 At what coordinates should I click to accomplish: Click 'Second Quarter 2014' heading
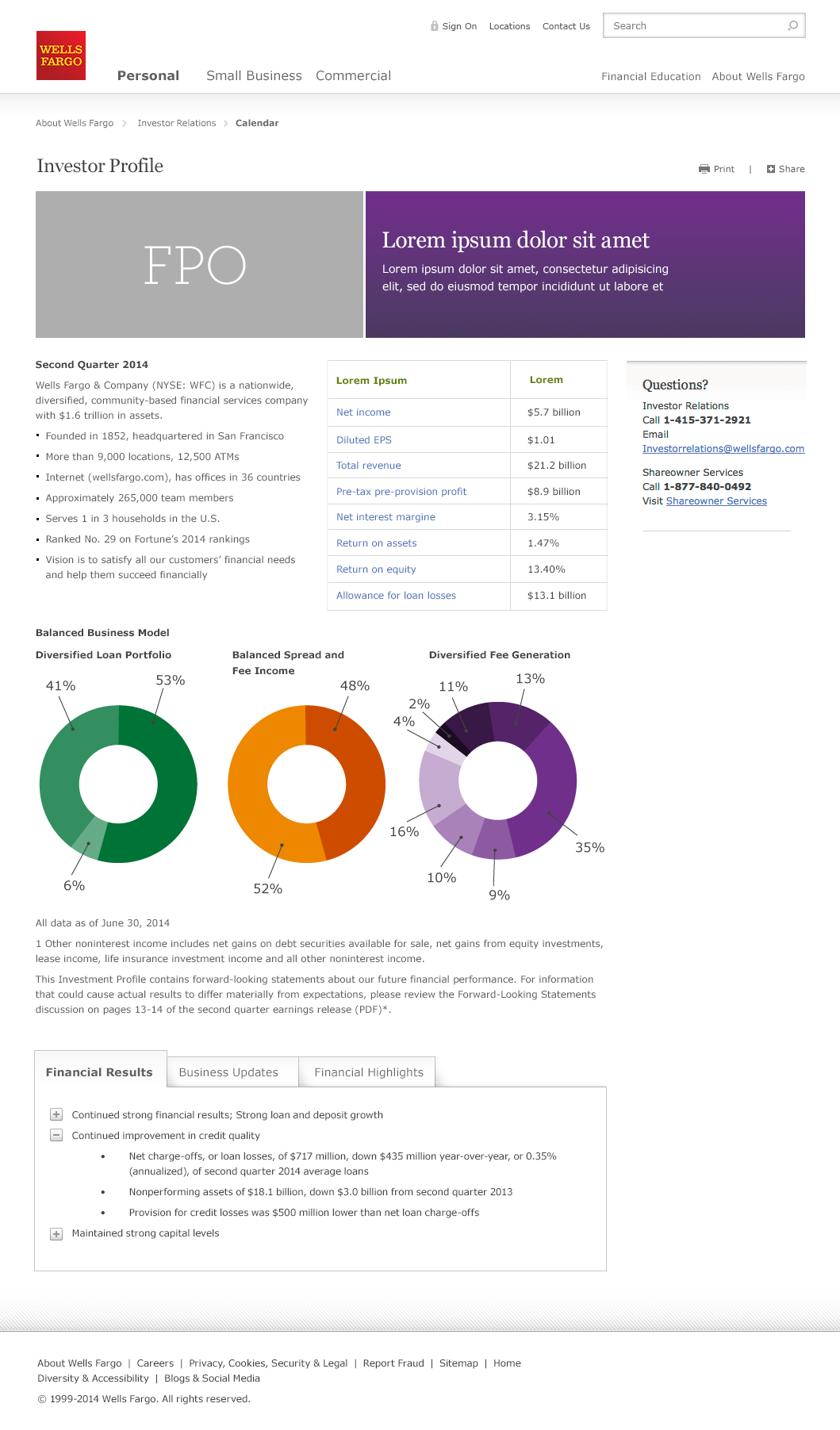click(92, 365)
